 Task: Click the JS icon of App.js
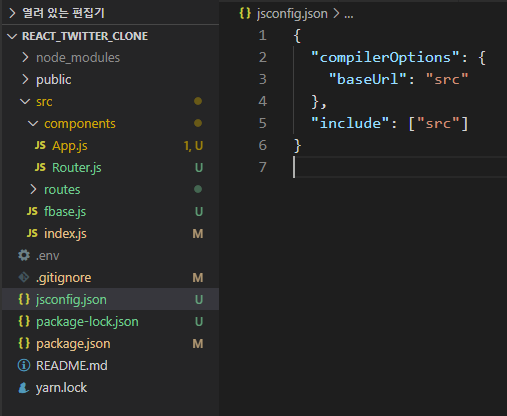[40, 145]
